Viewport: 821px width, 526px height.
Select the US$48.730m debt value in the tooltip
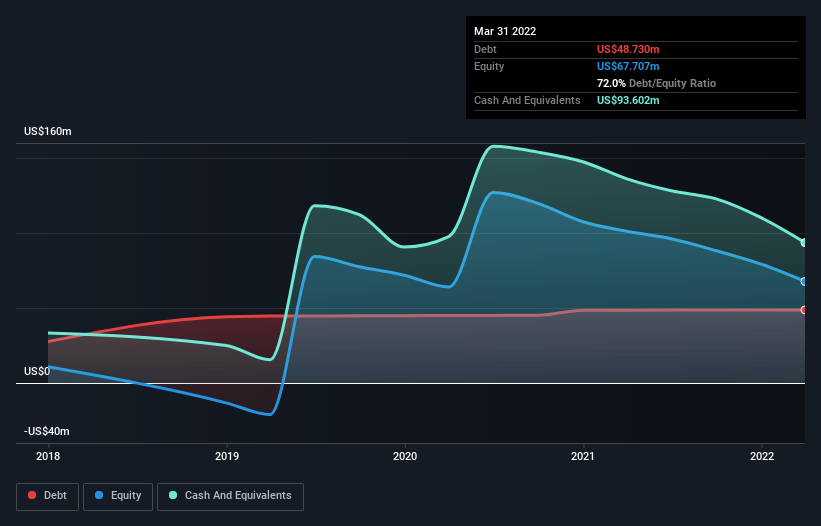tap(628, 49)
